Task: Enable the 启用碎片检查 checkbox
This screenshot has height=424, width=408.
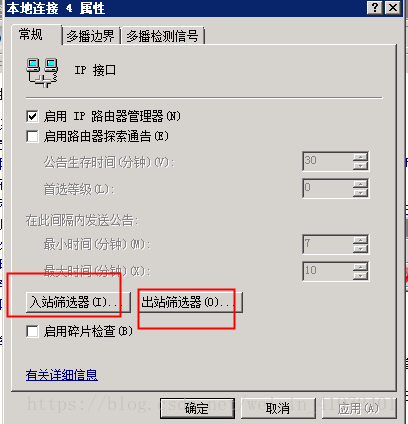Action: 32,331
